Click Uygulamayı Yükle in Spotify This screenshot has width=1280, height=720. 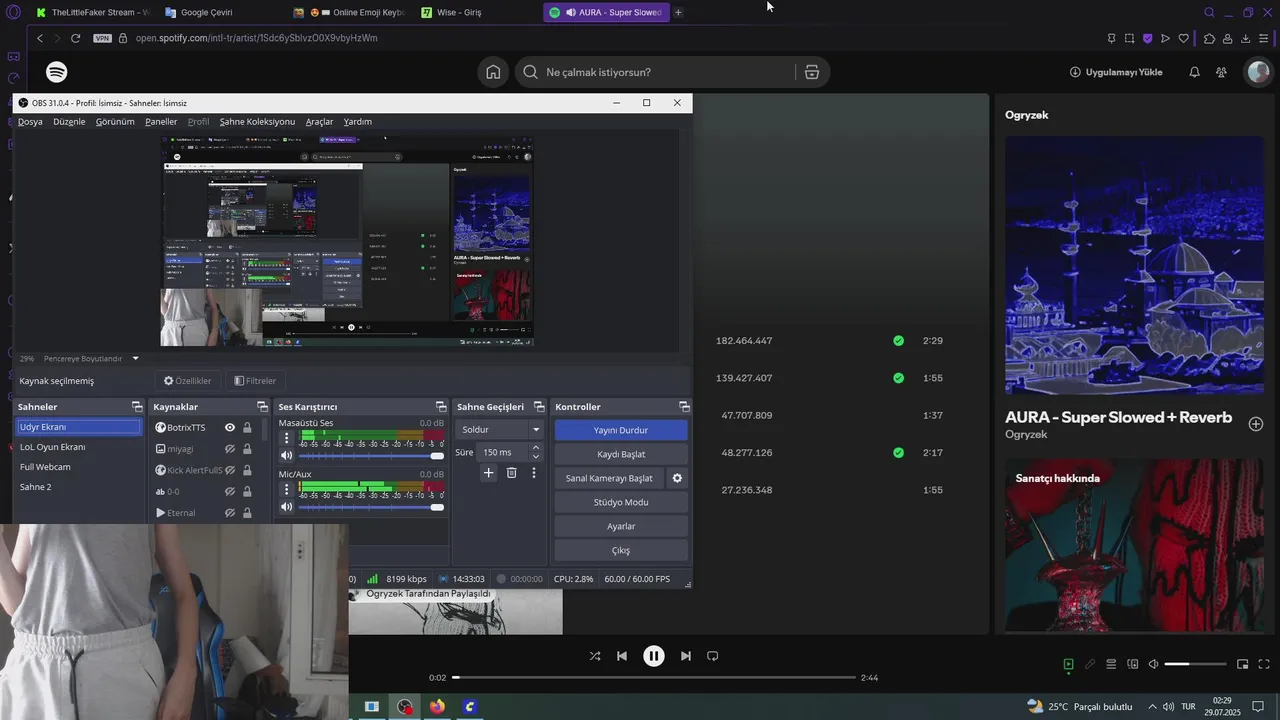click(1116, 72)
